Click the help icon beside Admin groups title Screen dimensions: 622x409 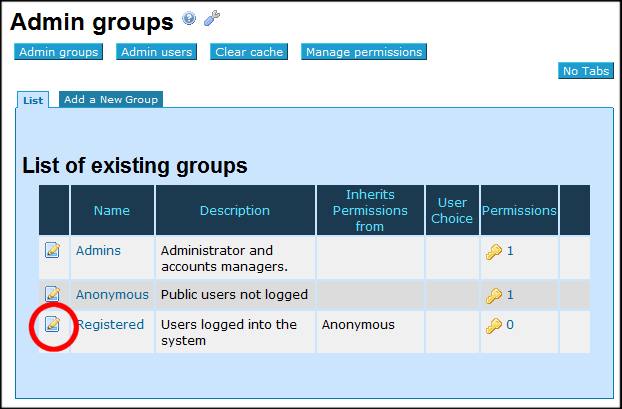pyautogui.click(x=190, y=18)
